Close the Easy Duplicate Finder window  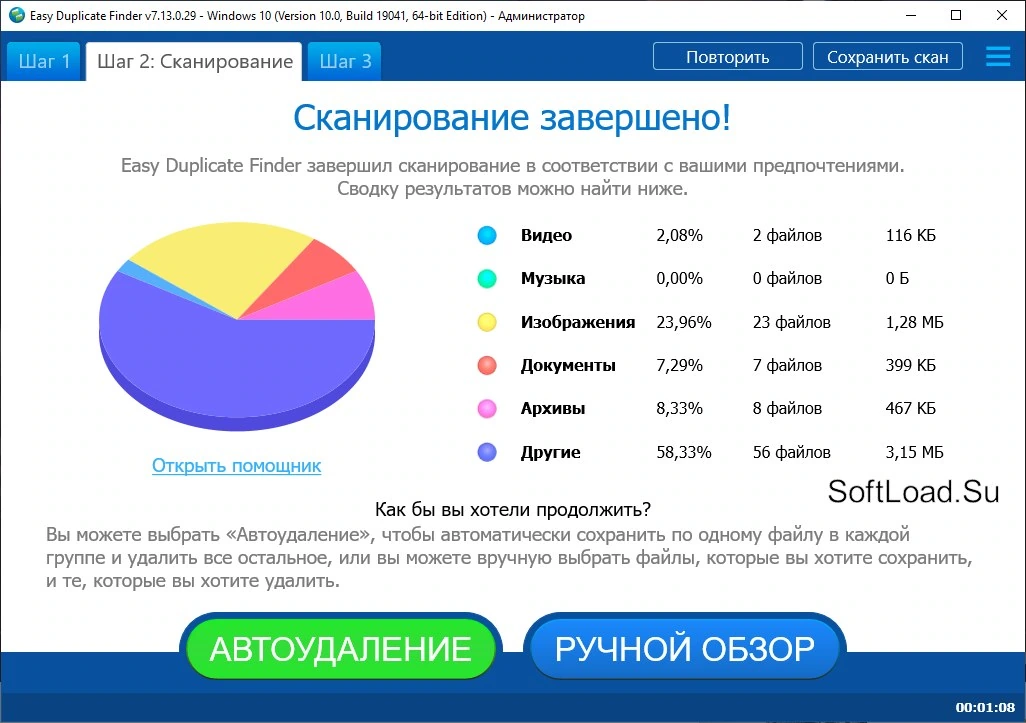click(x=1002, y=15)
